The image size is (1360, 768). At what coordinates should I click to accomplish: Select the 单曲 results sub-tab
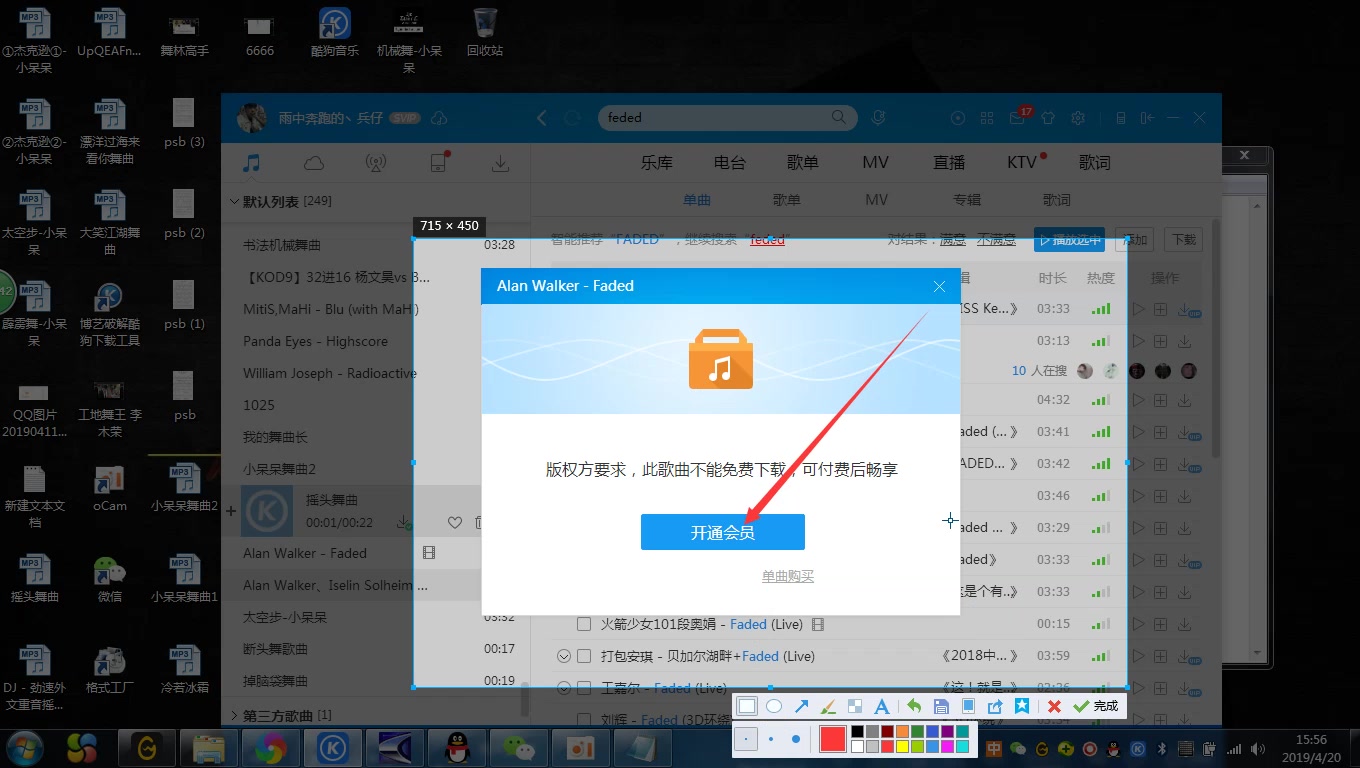[x=697, y=200]
